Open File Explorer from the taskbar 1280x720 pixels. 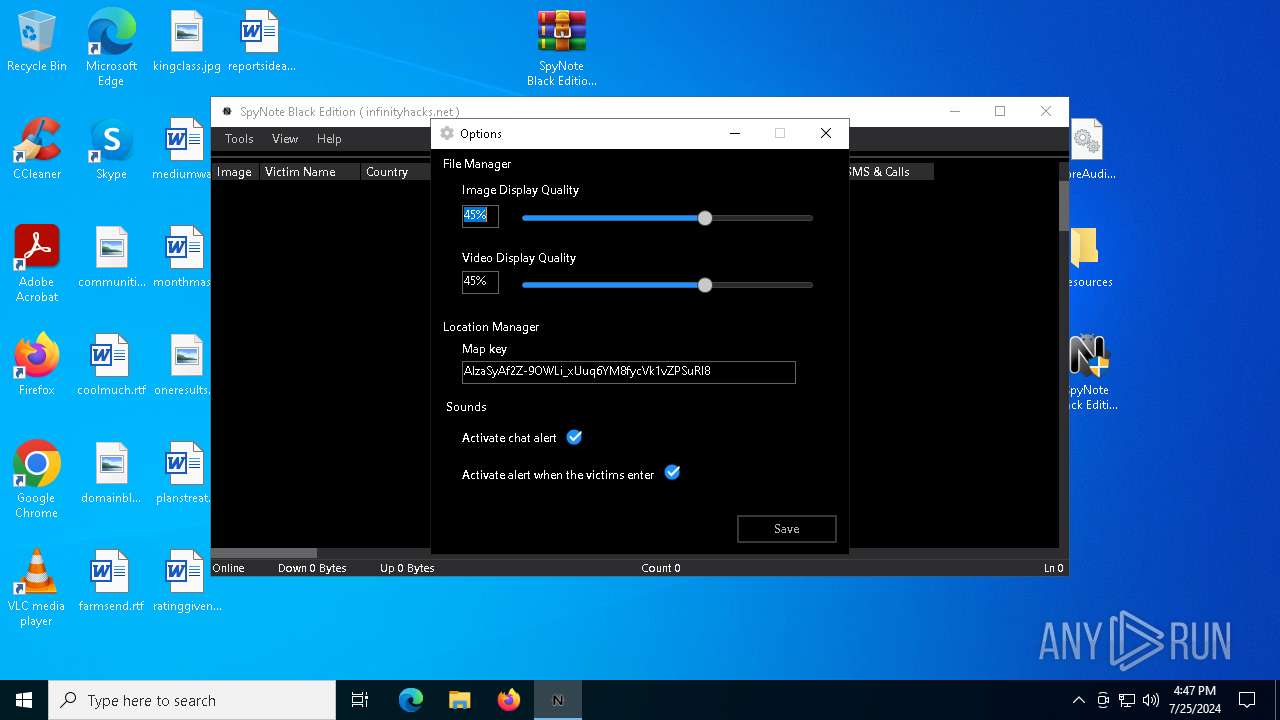click(460, 700)
